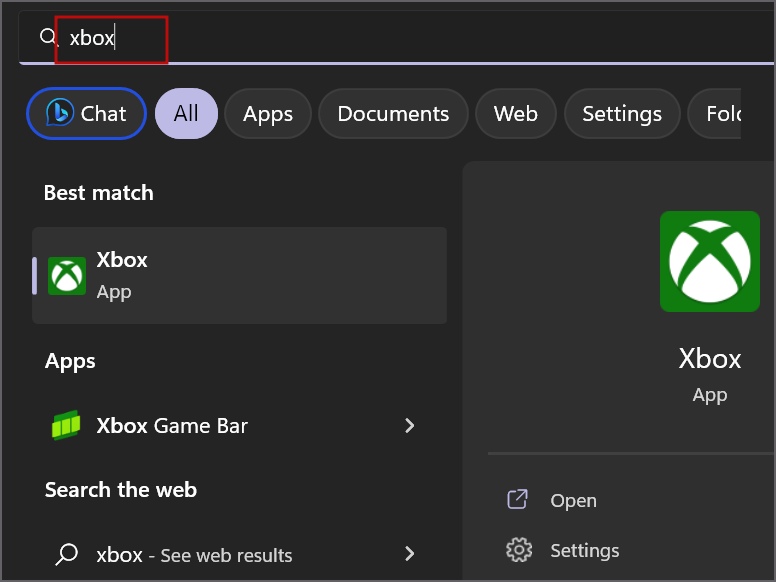Image resolution: width=776 pixels, height=582 pixels.
Task: Click the Bing chat logo icon
Action: click(60, 113)
